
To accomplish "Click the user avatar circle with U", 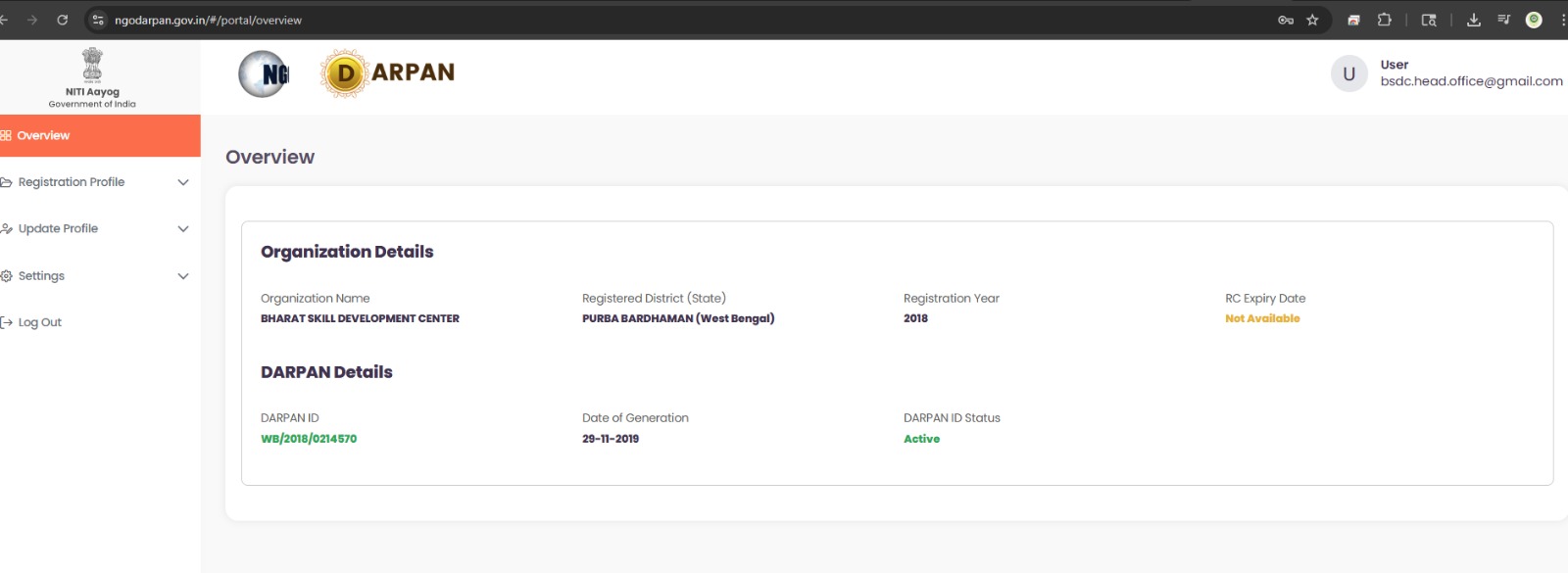I will click(1349, 73).
